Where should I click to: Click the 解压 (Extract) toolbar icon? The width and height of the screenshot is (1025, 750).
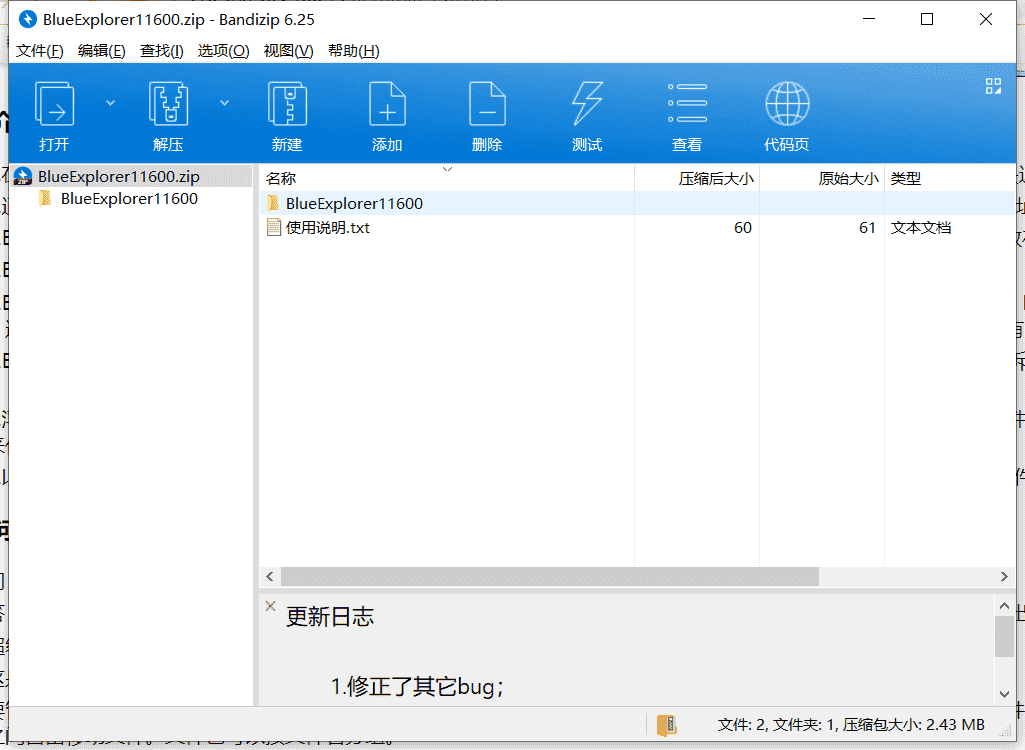[169, 104]
